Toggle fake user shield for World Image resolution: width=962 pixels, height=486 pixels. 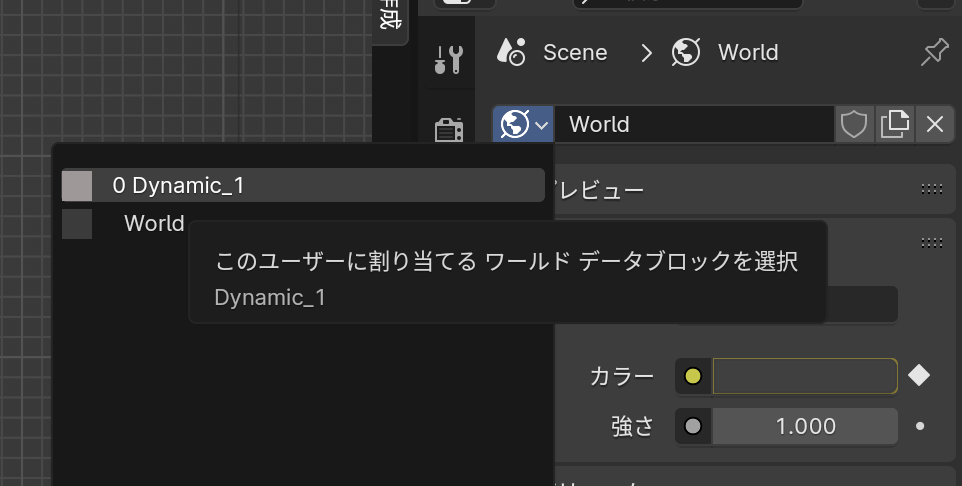point(854,124)
